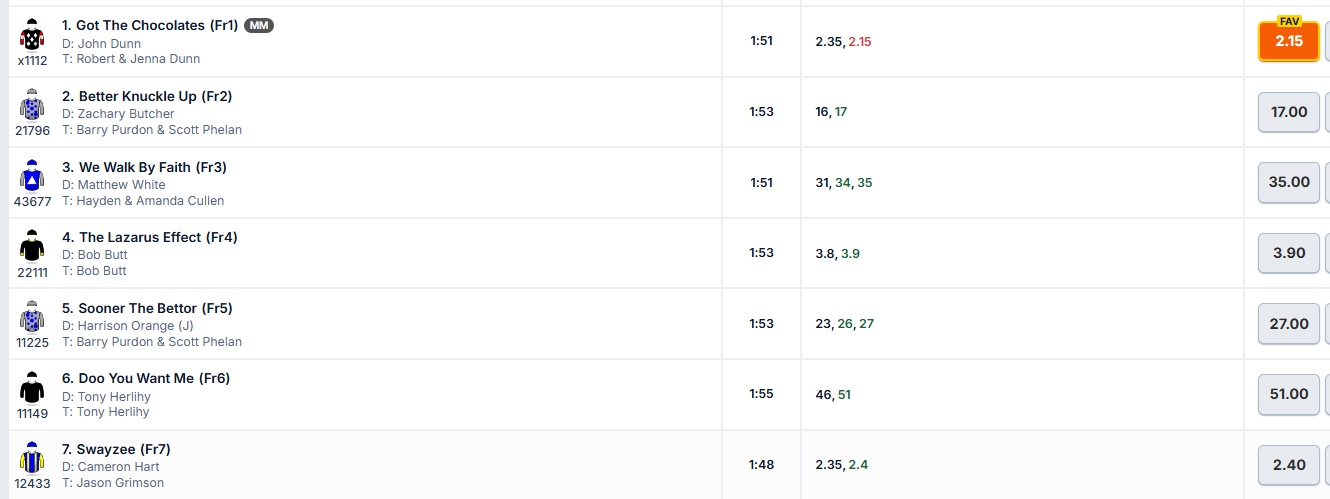Click the silks icon for Got The Chocolates
Image resolution: width=1330 pixels, height=499 pixels.
pyautogui.click(x=32, y=35)
